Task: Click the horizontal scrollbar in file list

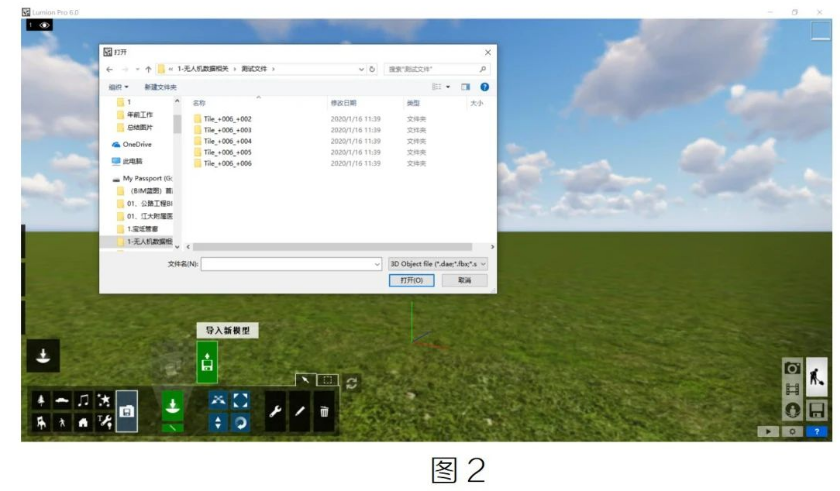Action: [332, 247]
